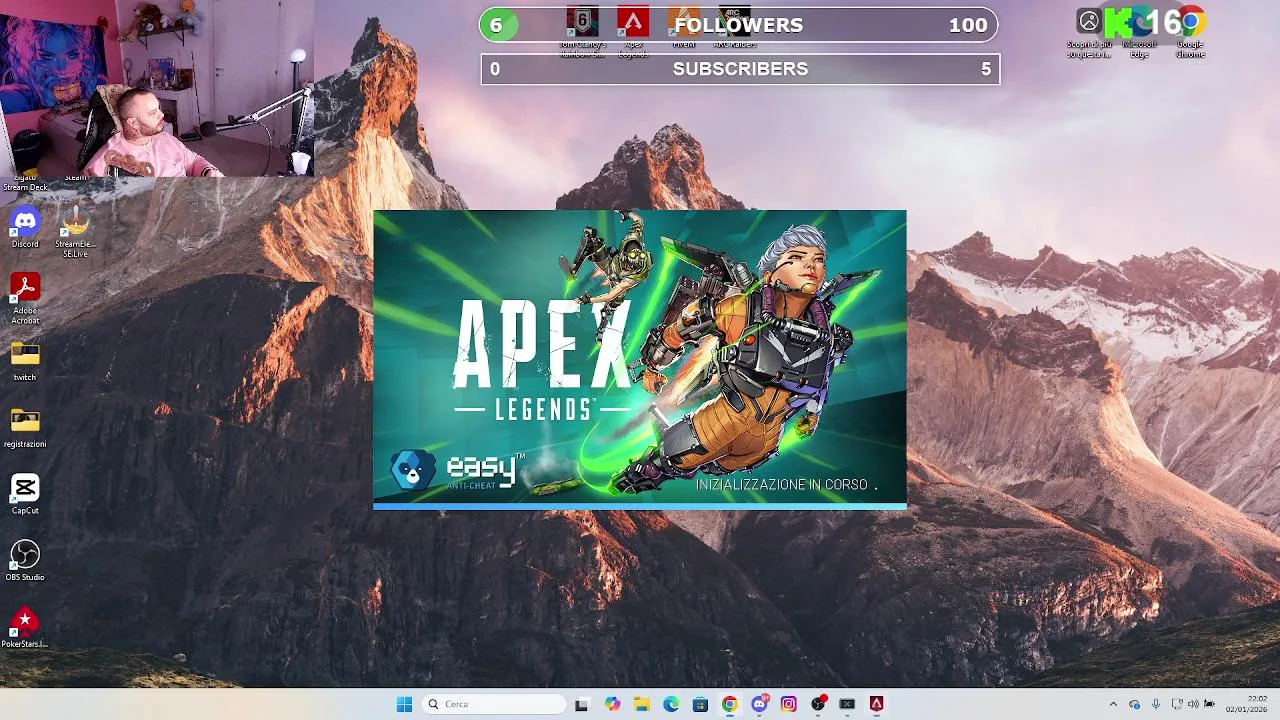Viewport: 1280px width, 720px height.
Task: Open the Windows Start menu
Action: pyautogui.click(x=404, y=704)
